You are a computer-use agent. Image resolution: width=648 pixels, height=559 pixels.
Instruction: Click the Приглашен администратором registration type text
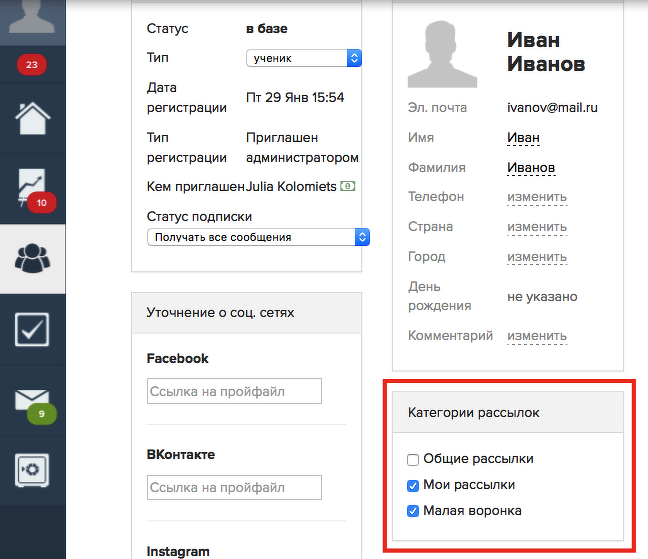pyautogui.click(x=302, y=147)
